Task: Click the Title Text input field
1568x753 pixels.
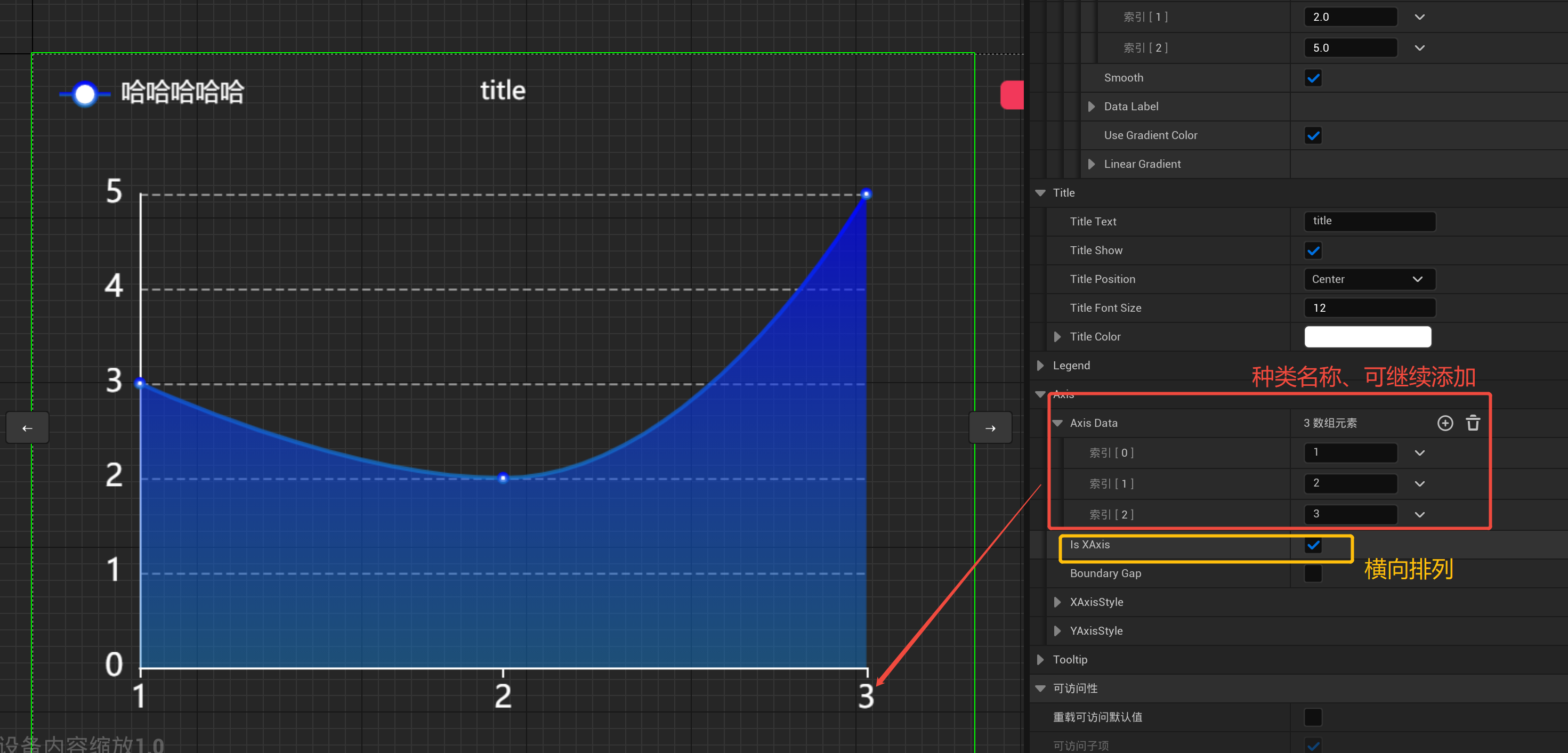Action: coord(1369,221)
